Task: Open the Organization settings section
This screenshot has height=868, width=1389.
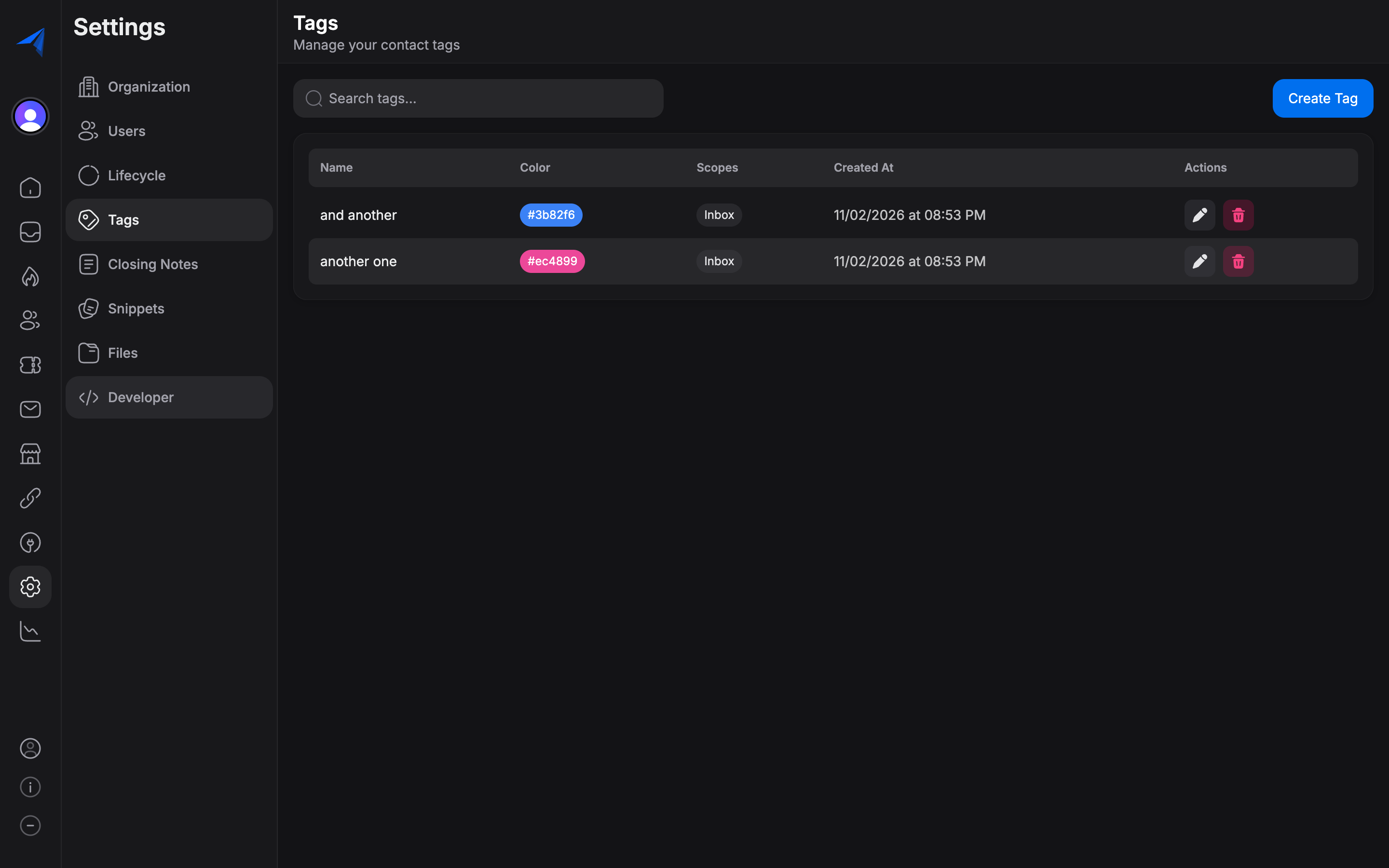Action: click(149, 87)
